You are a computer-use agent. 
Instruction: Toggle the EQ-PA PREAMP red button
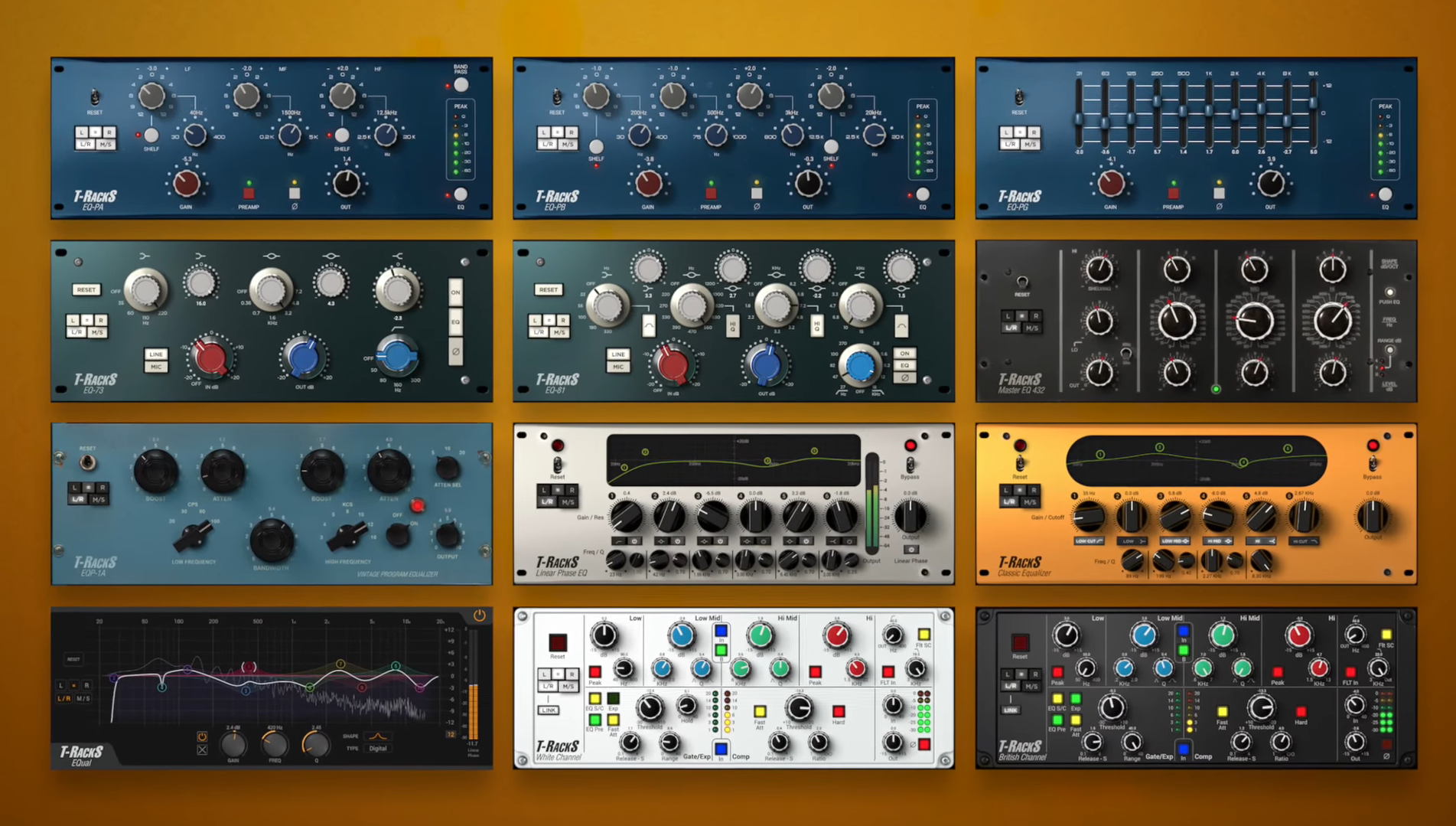pyautogui.click(x=249, y=192)
